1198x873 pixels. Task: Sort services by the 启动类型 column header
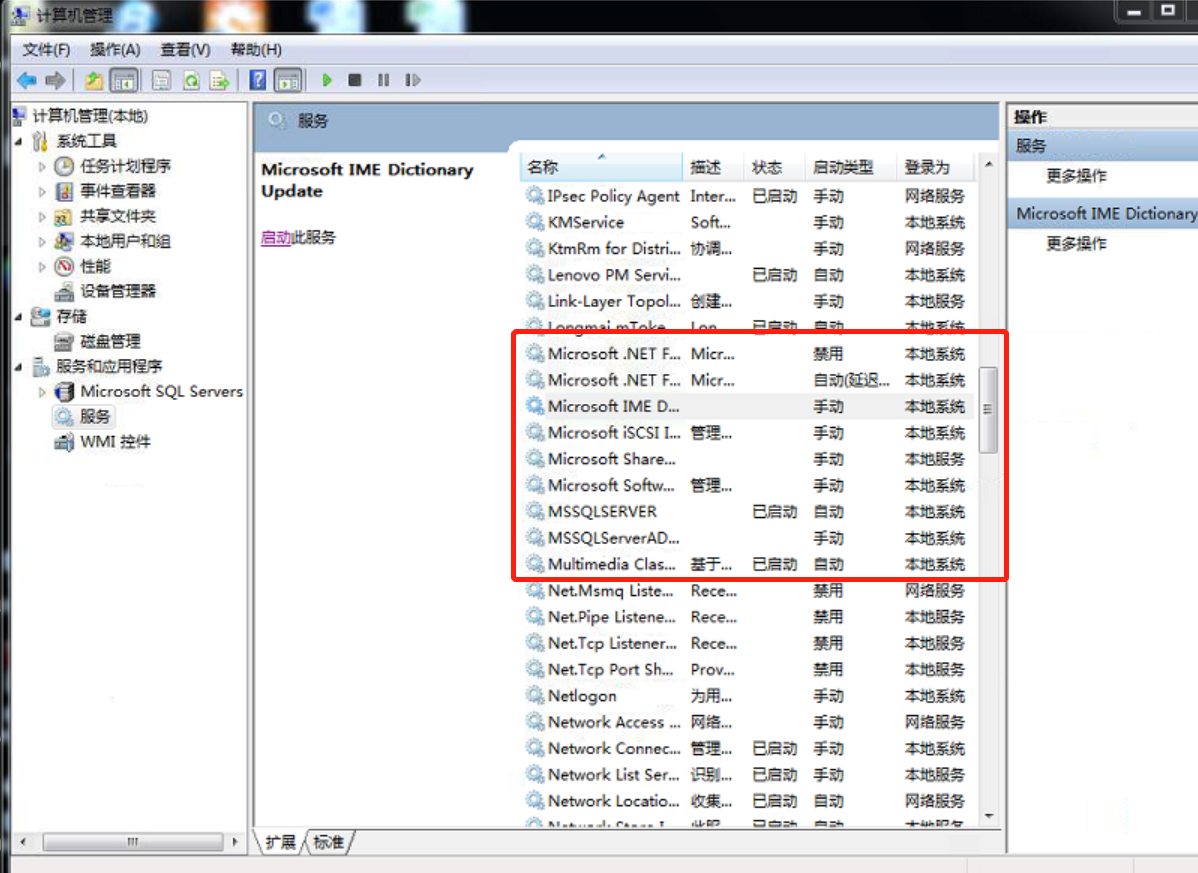pos(850,167)
